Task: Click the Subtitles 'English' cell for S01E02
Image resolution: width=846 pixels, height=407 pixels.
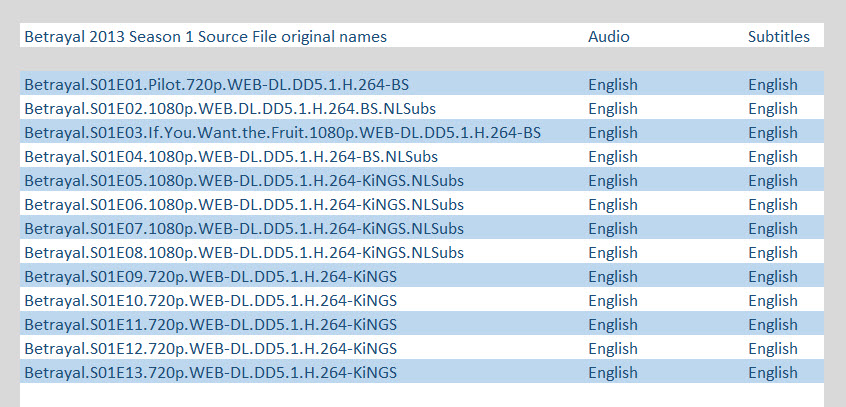Action: click(773, 110)
